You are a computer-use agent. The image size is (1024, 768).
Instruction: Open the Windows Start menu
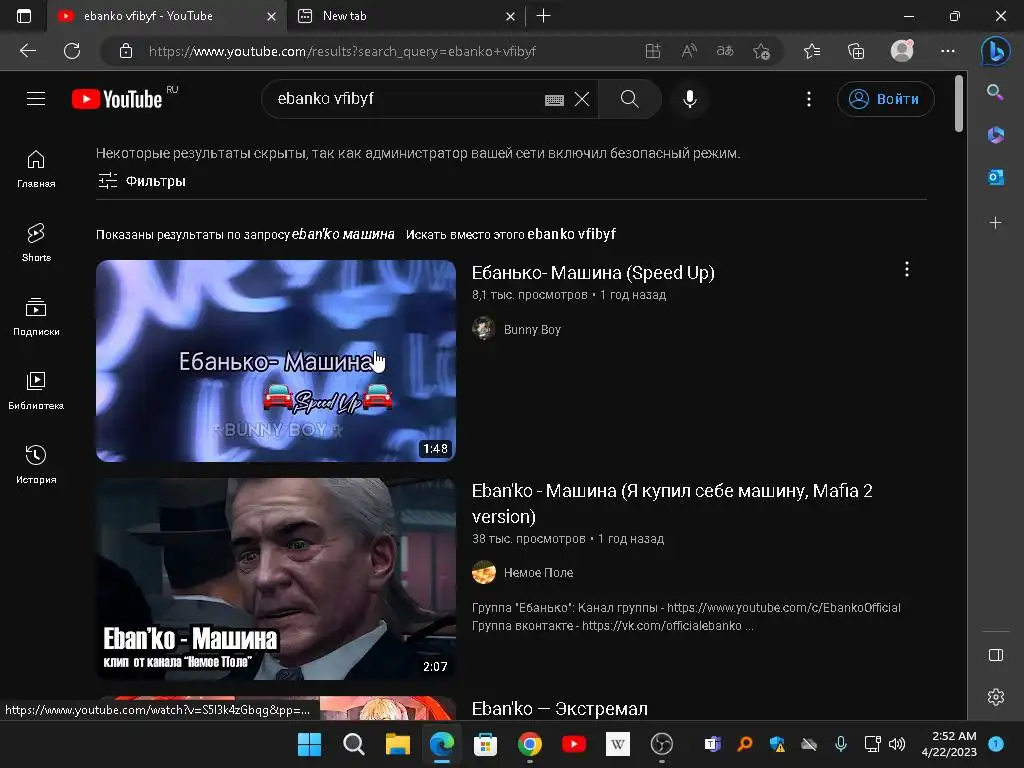(309, 744)
